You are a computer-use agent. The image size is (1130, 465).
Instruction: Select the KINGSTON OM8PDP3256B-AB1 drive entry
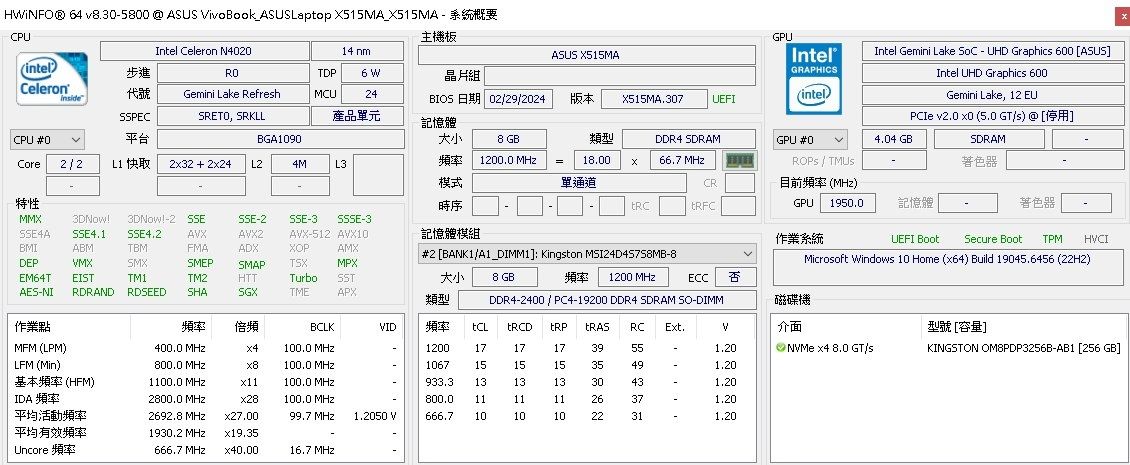pos(1023,348)
